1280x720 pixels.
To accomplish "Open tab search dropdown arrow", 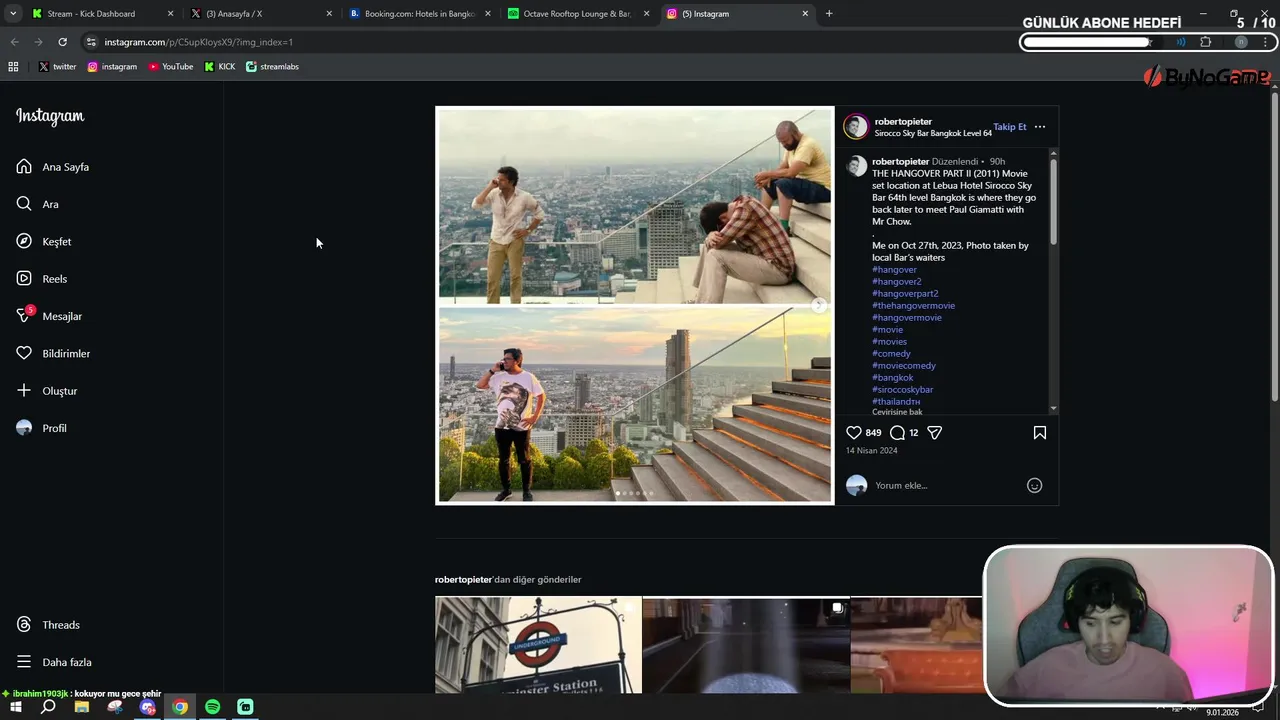I will tap(13, 14).
